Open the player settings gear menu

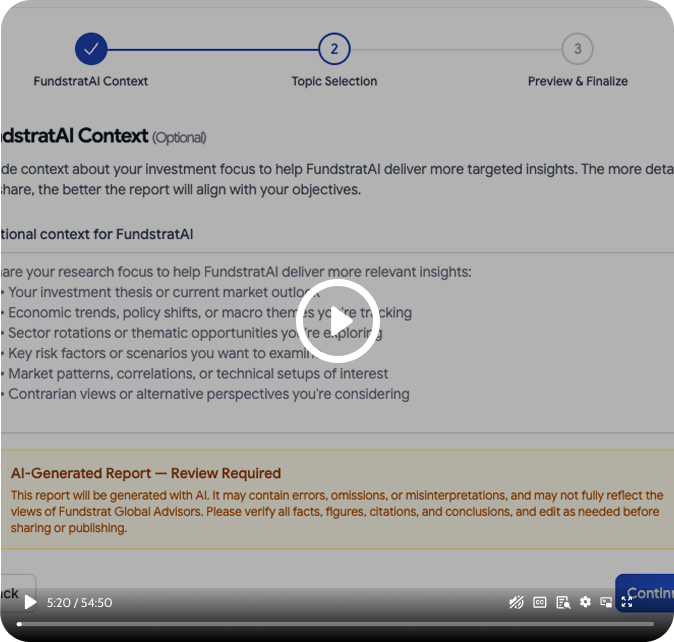point(585,603)
